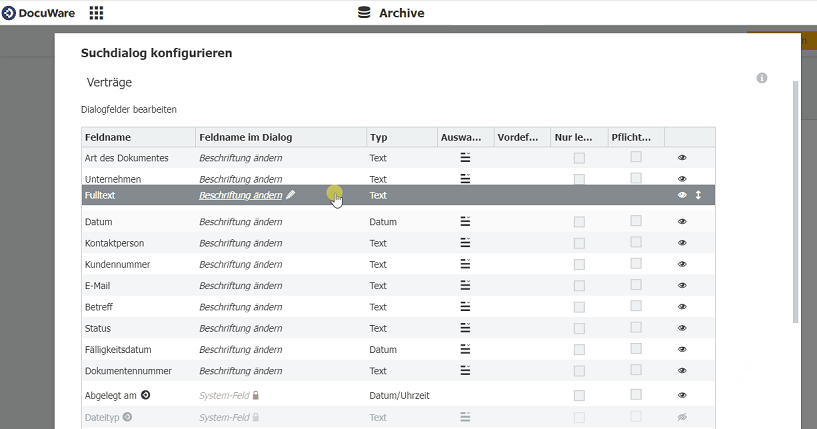Click the move arrows icon in Fulltext row
The height and width of the screenshot is (429, 817).
click(698, 195)
